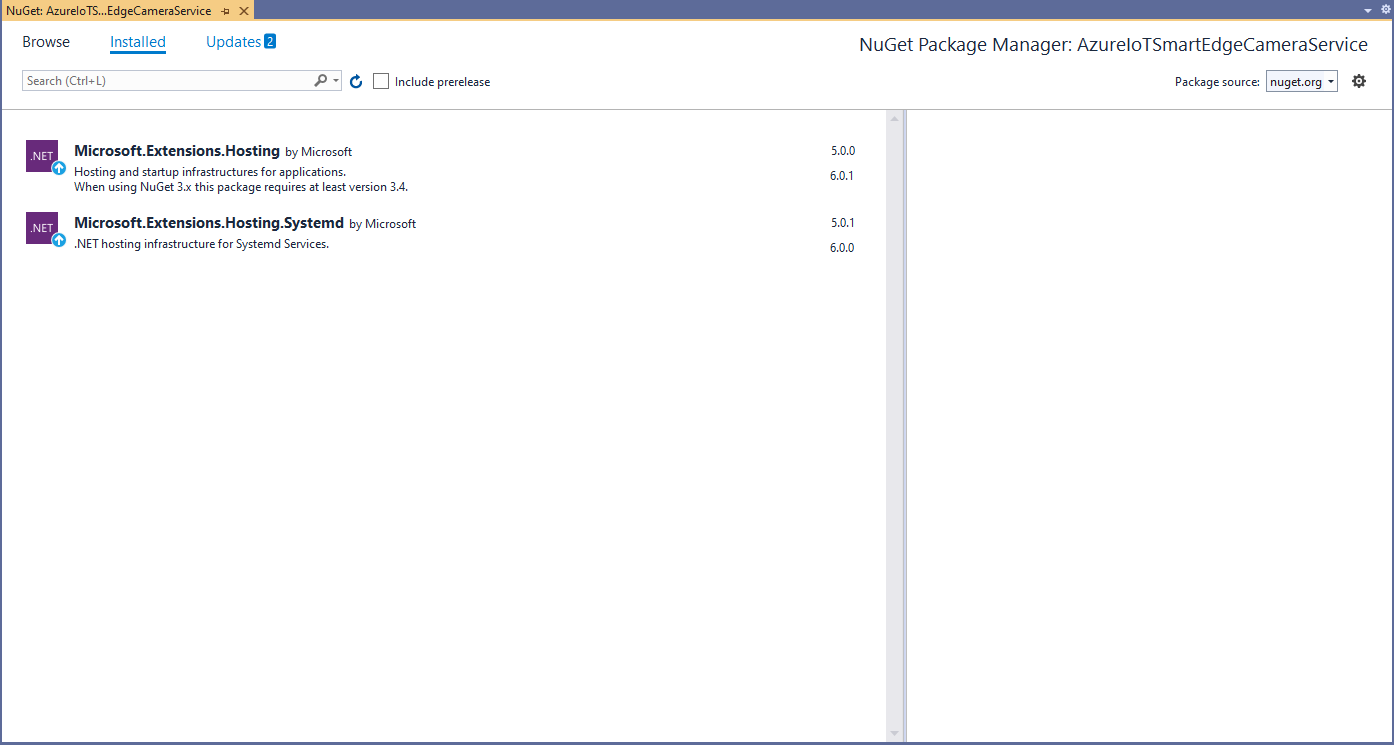This screenshot has height=745, width=1394.
Task: Click the Microsoft.Extensions.Hosting.Systemd .NET package icon
Action: (x=42, y=228)
